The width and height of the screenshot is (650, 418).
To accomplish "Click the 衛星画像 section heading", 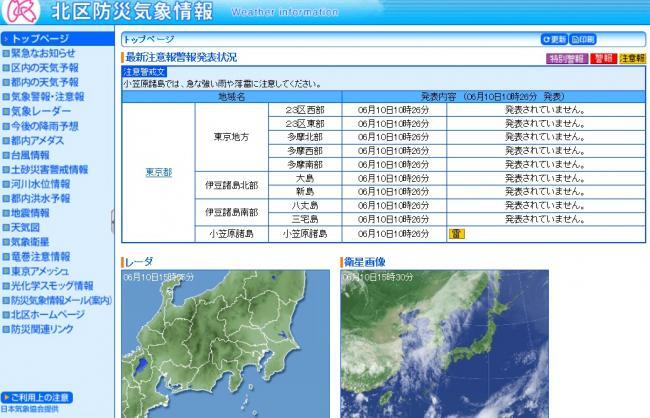I will (x=365, y=262).
